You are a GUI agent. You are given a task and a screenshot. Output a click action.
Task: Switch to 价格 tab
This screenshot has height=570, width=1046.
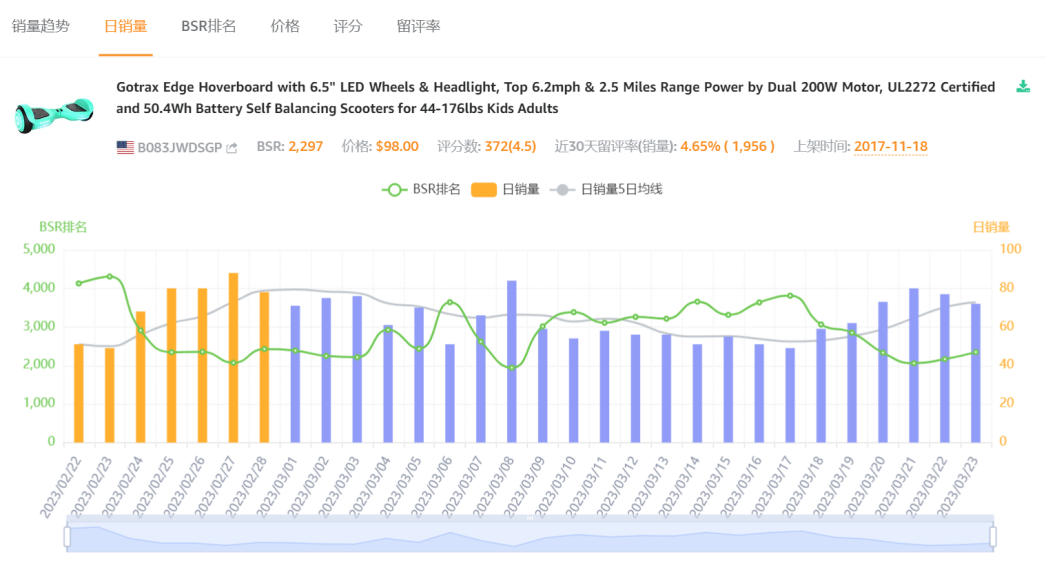pyautogui.click(x=285, y=26)
